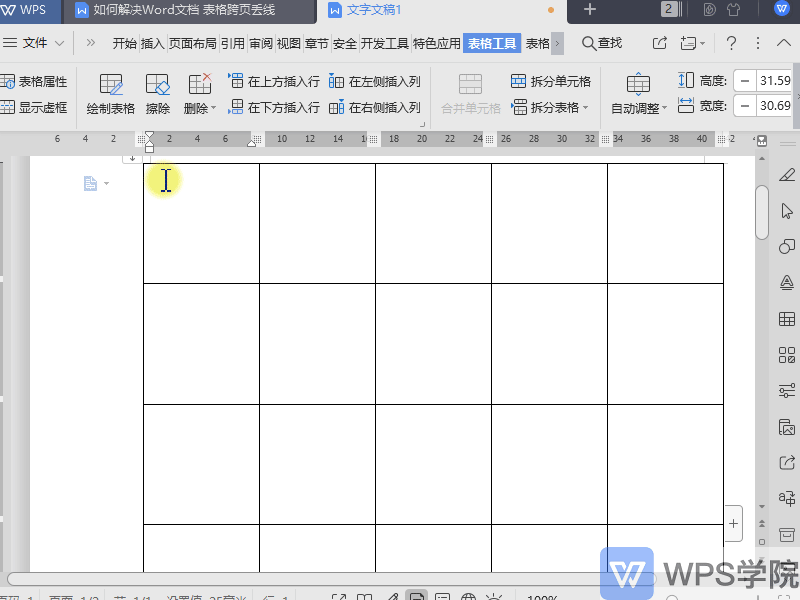
Task: Open the shapes icon in right sidebar
Action: pos(787,247)
